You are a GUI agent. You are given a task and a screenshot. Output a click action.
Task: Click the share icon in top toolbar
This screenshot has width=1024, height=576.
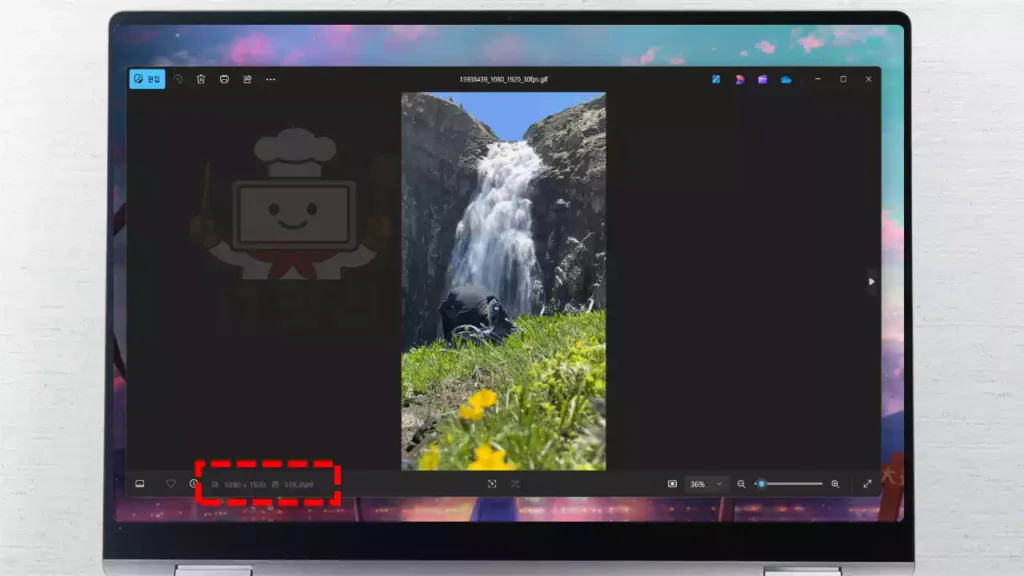pyautogui.click(x=247, y=79)
